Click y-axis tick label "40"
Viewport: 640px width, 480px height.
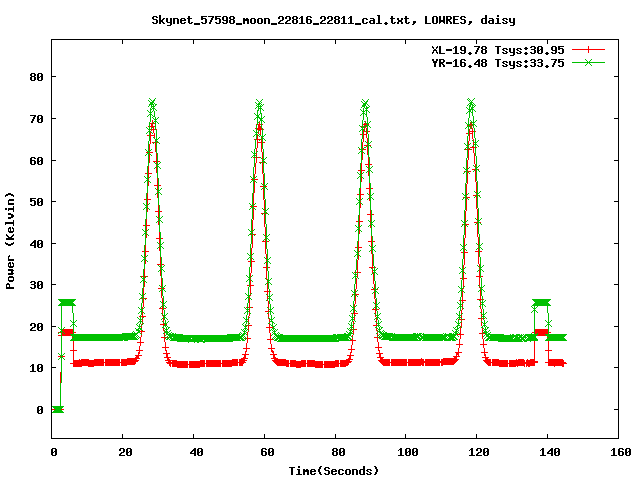tap(36, 244)
